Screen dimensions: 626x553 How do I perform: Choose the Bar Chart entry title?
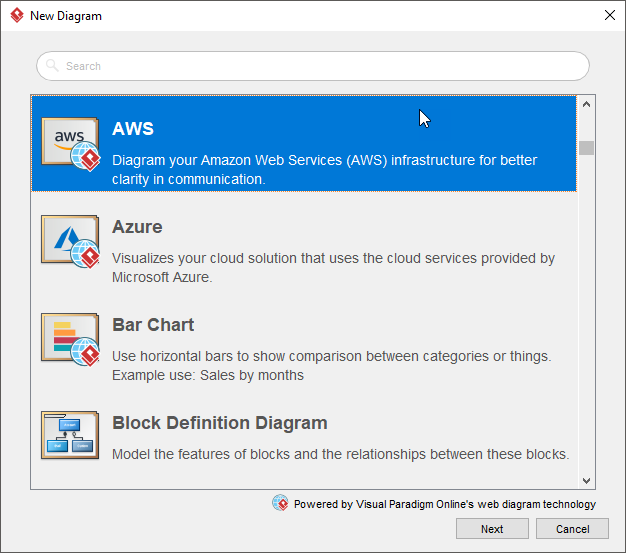pyautogui.click(x=153, y=325)
